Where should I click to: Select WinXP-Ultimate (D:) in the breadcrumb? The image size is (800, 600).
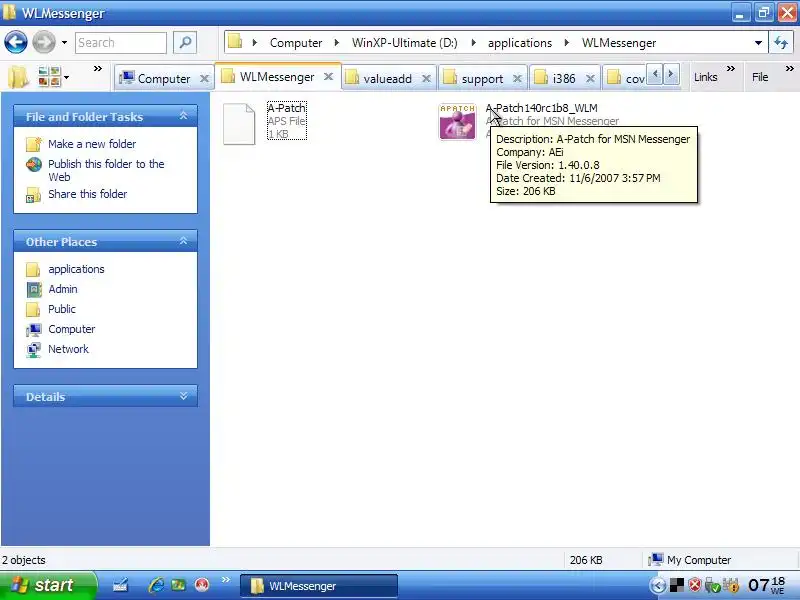pyautogui.click(x=405, y=43)
